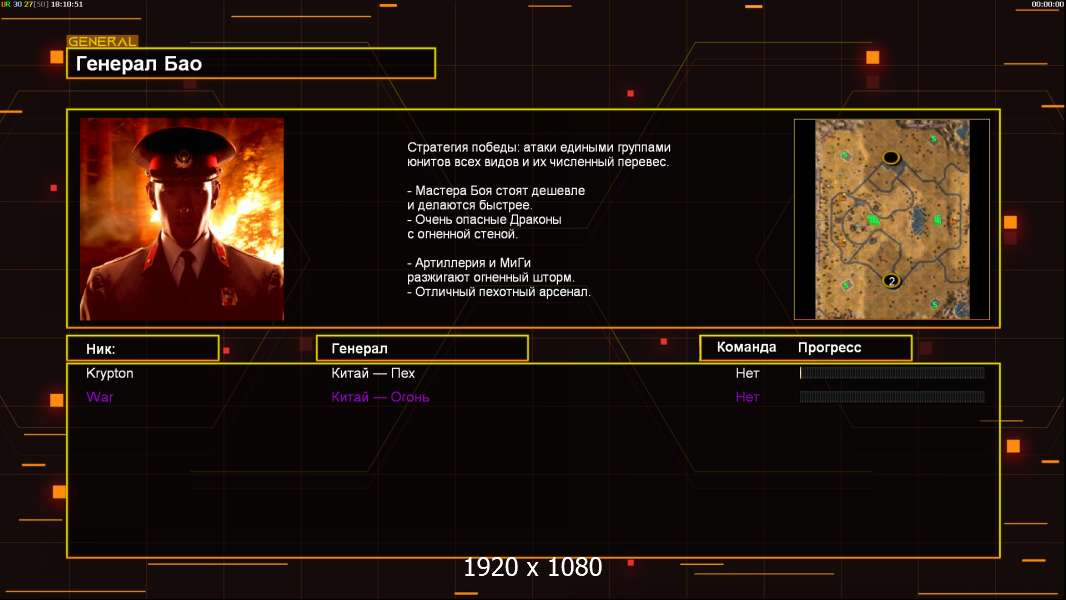1066x600 pixels.
Task: Click the 'Ник:' column header
Action: tap(143, 349)
